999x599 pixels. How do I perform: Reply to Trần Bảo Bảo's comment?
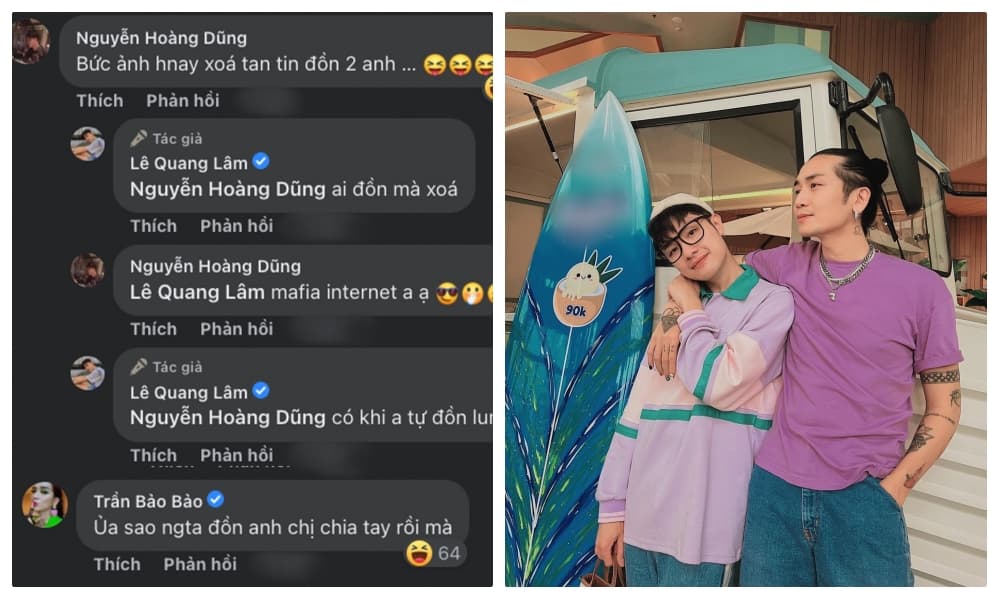coord(200,564)
